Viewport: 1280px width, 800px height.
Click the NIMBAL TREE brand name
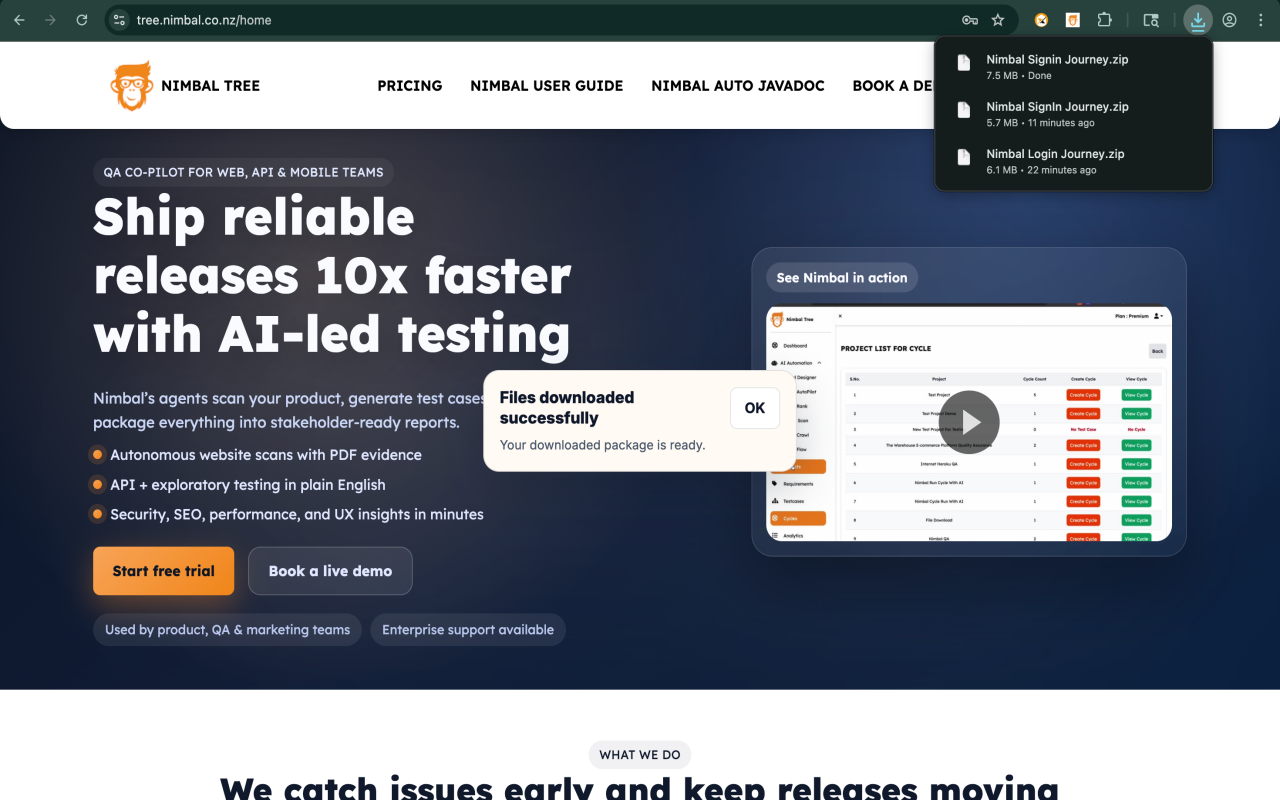[210, 86]
